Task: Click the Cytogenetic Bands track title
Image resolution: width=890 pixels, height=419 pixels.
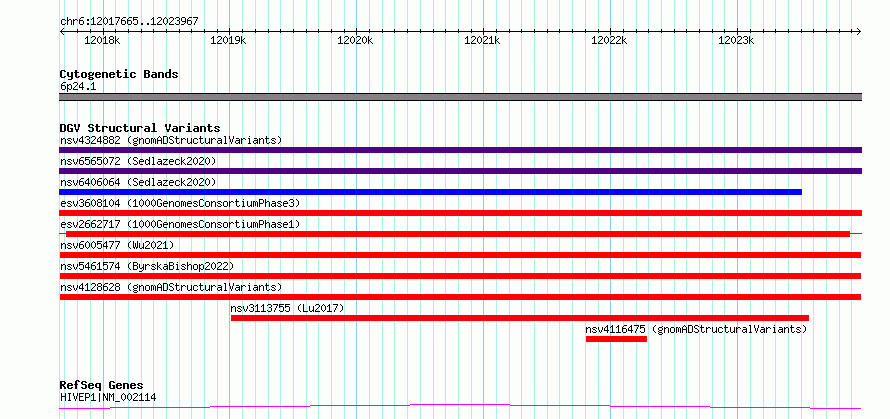Action: (119, 74)
